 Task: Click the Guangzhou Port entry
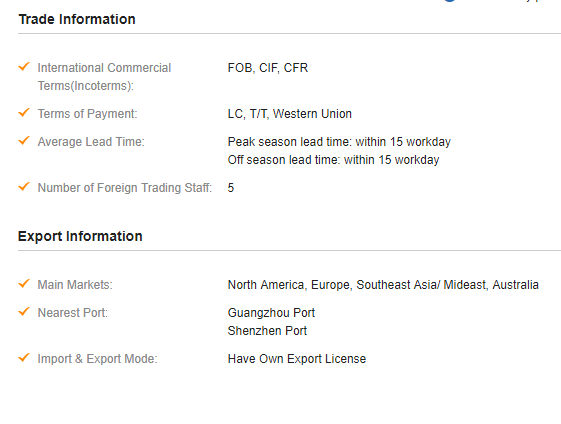click(271, 313)
